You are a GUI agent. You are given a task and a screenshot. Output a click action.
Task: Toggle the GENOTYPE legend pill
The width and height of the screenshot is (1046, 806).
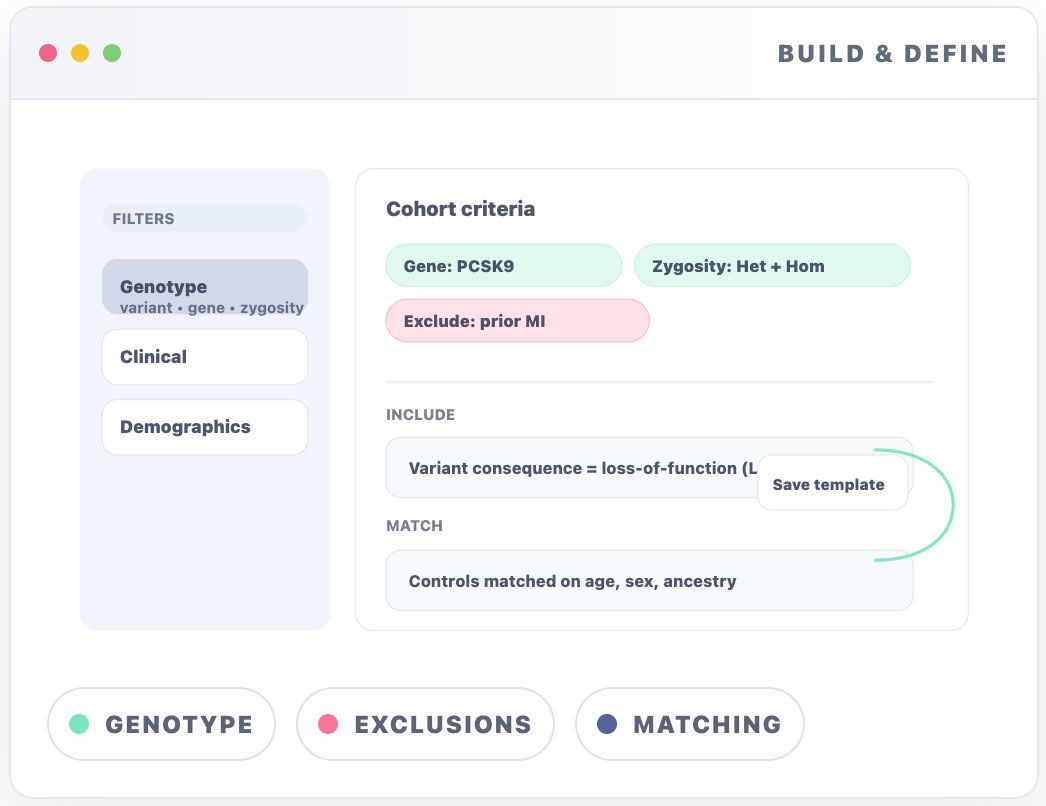tap(161, 724)
